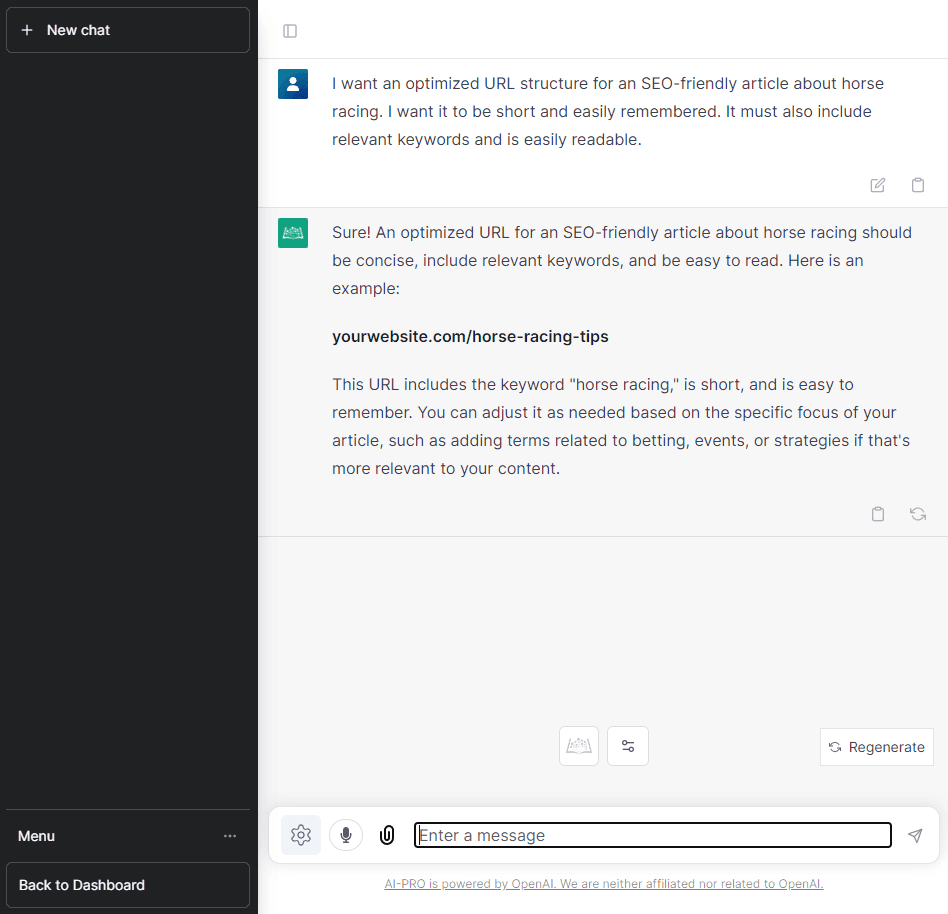Click the assistant's green avatar icon
The width and height of the screenshot is (948, 914).
pos(293,233)
